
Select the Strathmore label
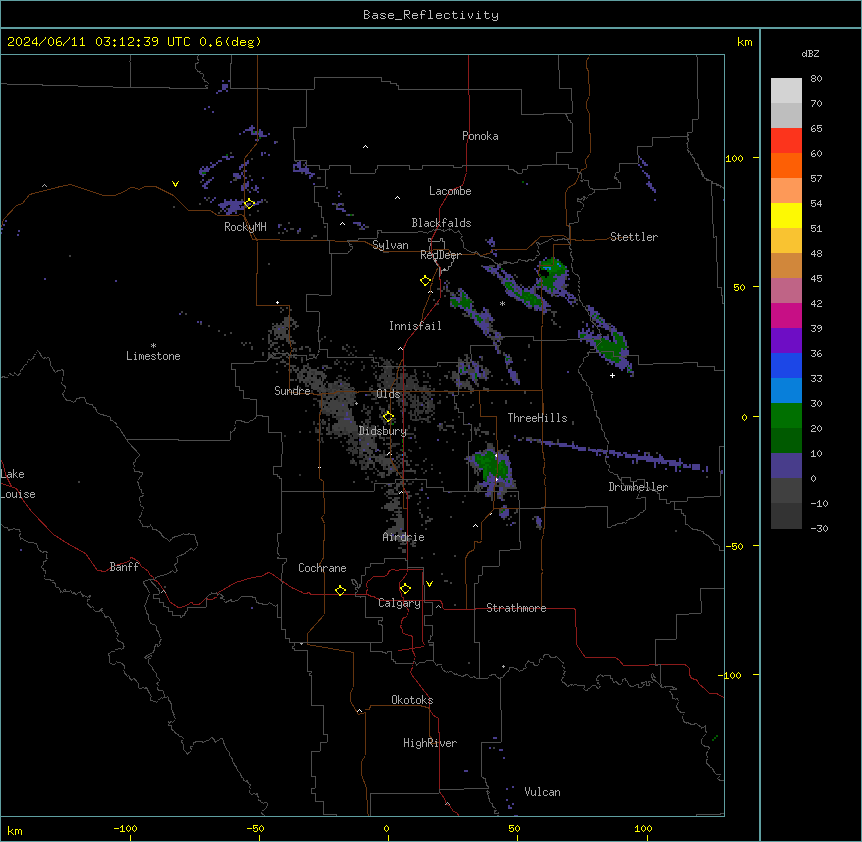pyautogui.click(x=516, y=608)
